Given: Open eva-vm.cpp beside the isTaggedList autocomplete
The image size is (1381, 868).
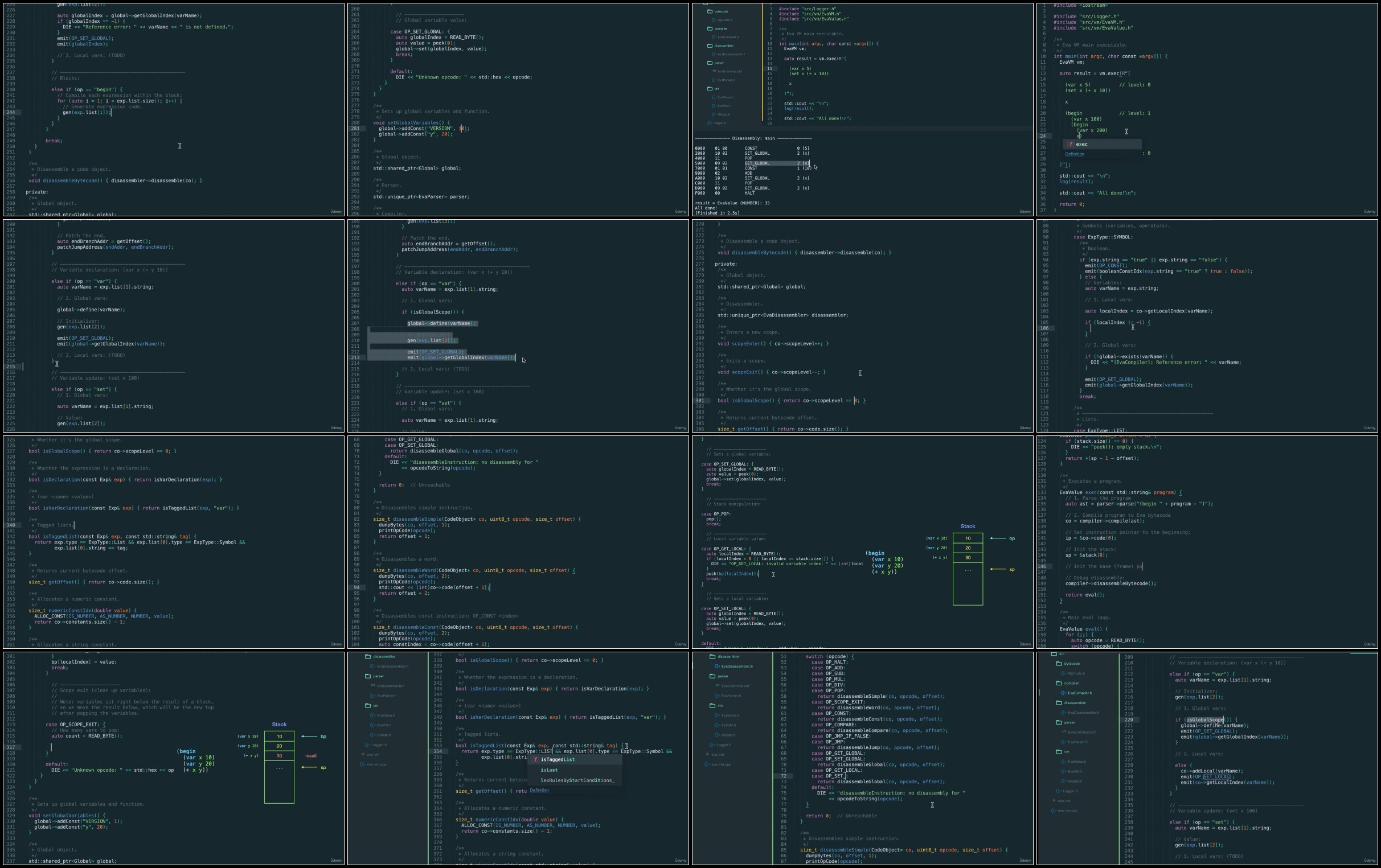Looking at the screenshot, I should [376, 764].
